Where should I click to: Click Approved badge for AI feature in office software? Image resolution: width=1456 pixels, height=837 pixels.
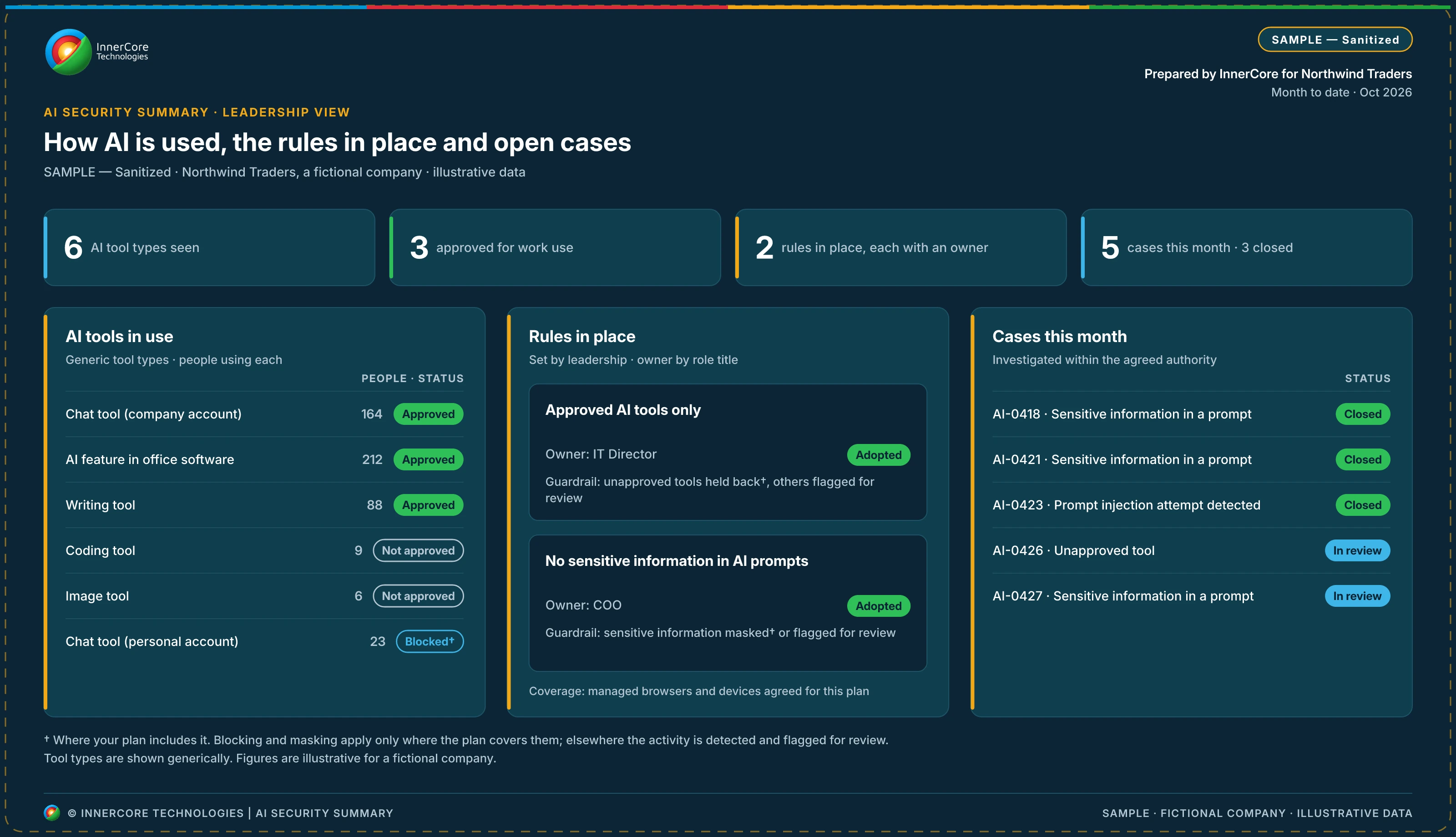pos(428,459)
